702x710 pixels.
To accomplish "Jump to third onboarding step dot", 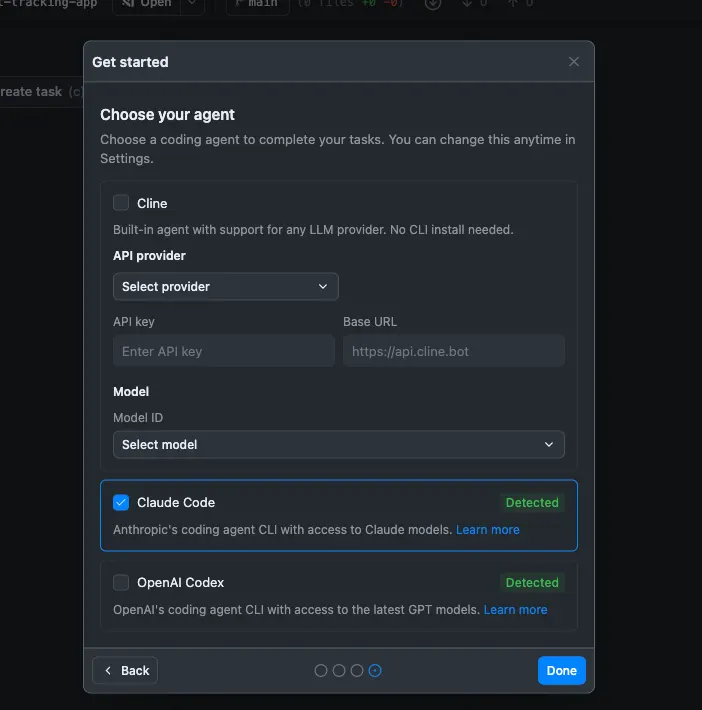I will (357, 671).
